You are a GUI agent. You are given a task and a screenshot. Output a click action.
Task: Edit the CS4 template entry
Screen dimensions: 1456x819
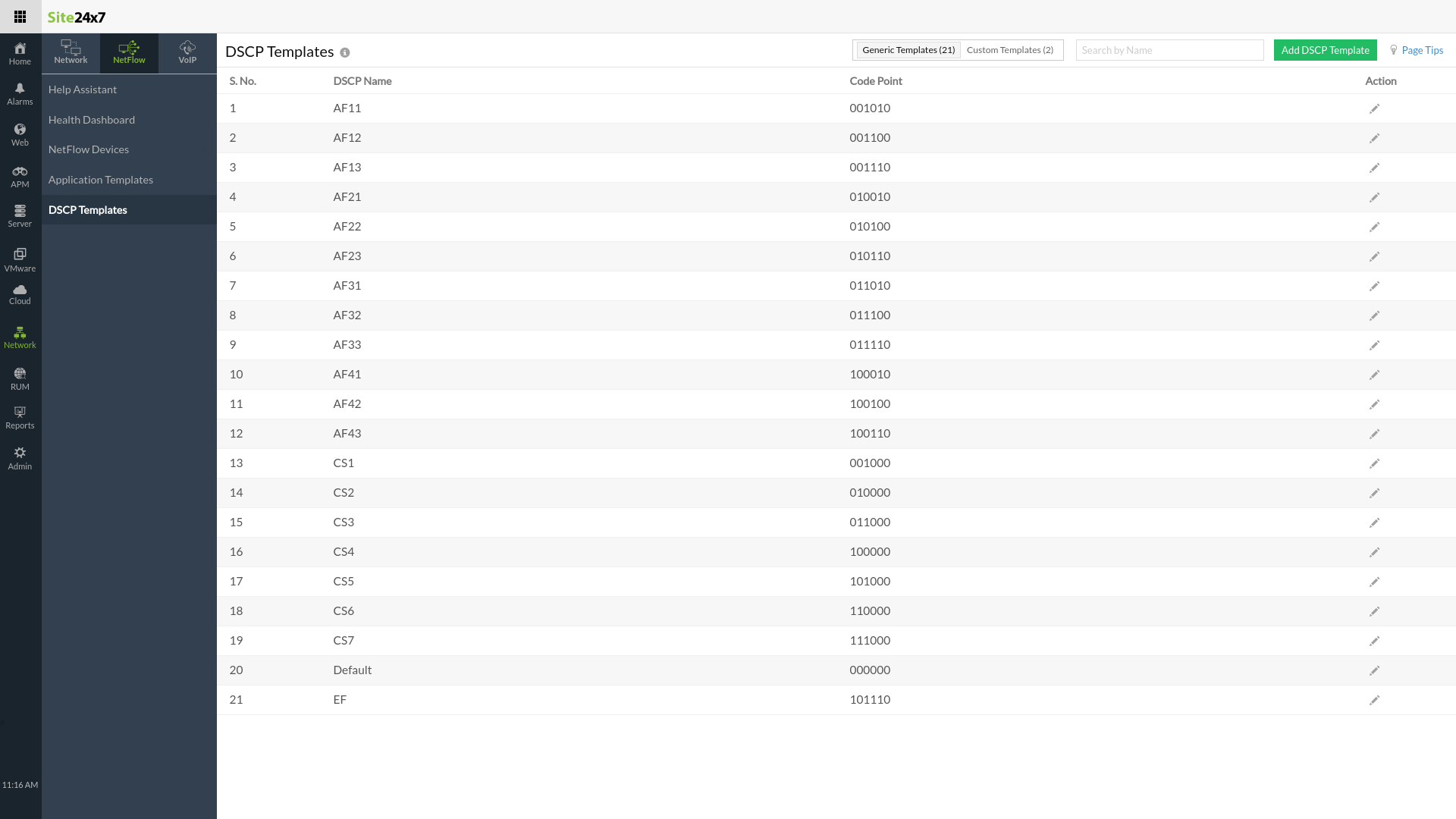[1374, 552]
